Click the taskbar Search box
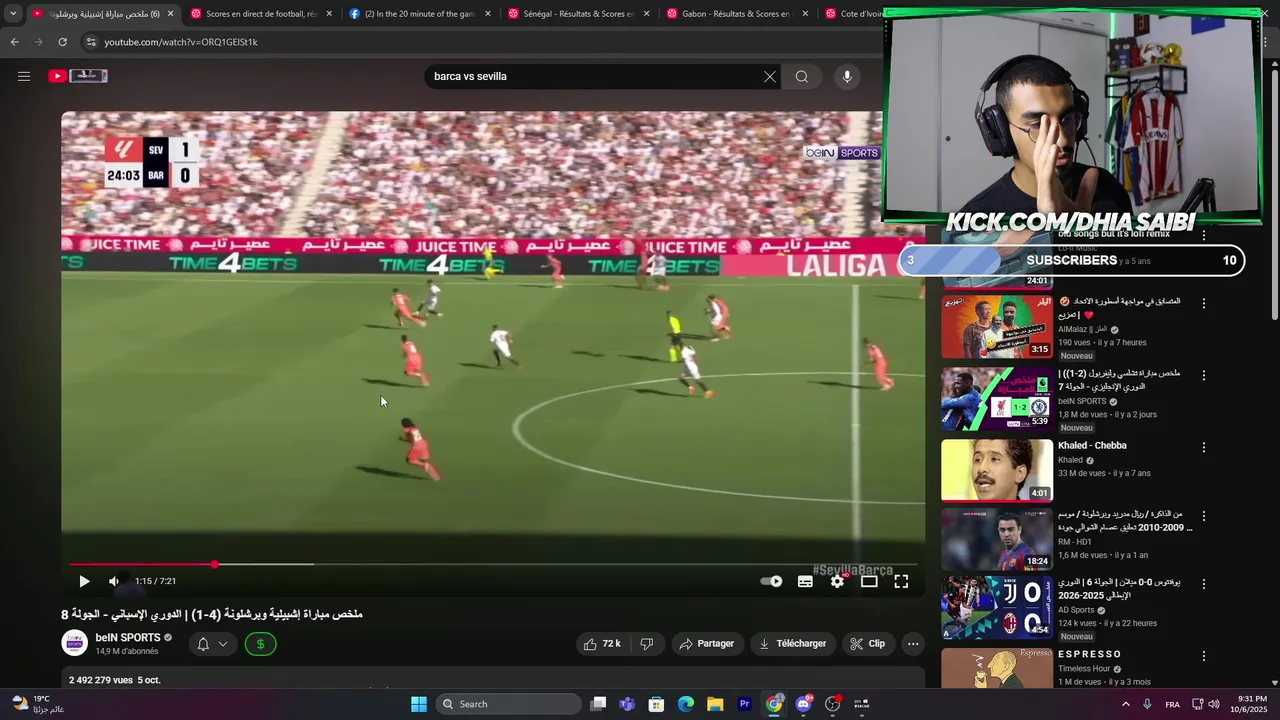The image size is (1280, 720). coord(509,704)
